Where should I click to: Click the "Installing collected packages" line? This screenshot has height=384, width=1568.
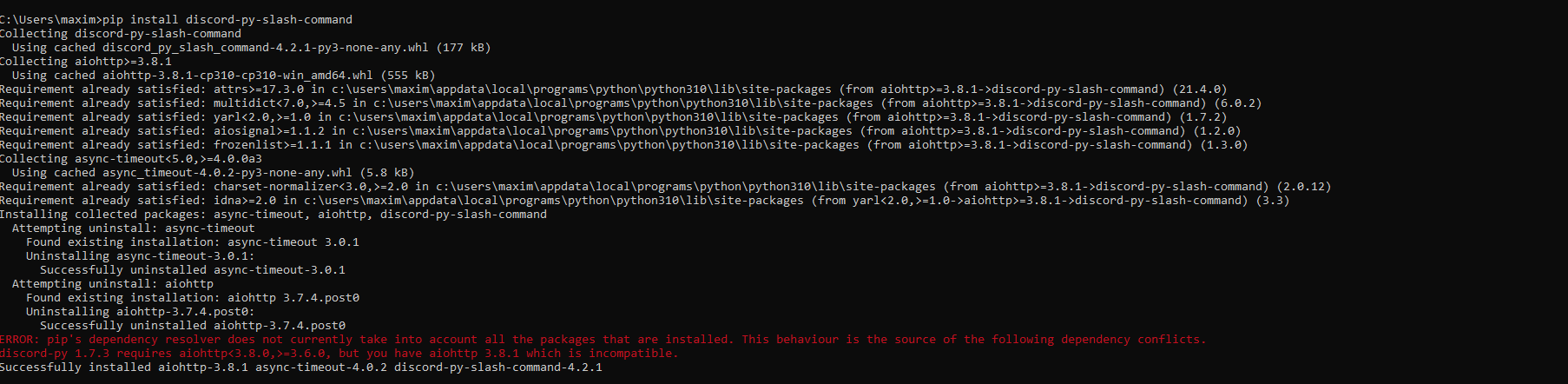pyautogui.click(x=273, y=214)
